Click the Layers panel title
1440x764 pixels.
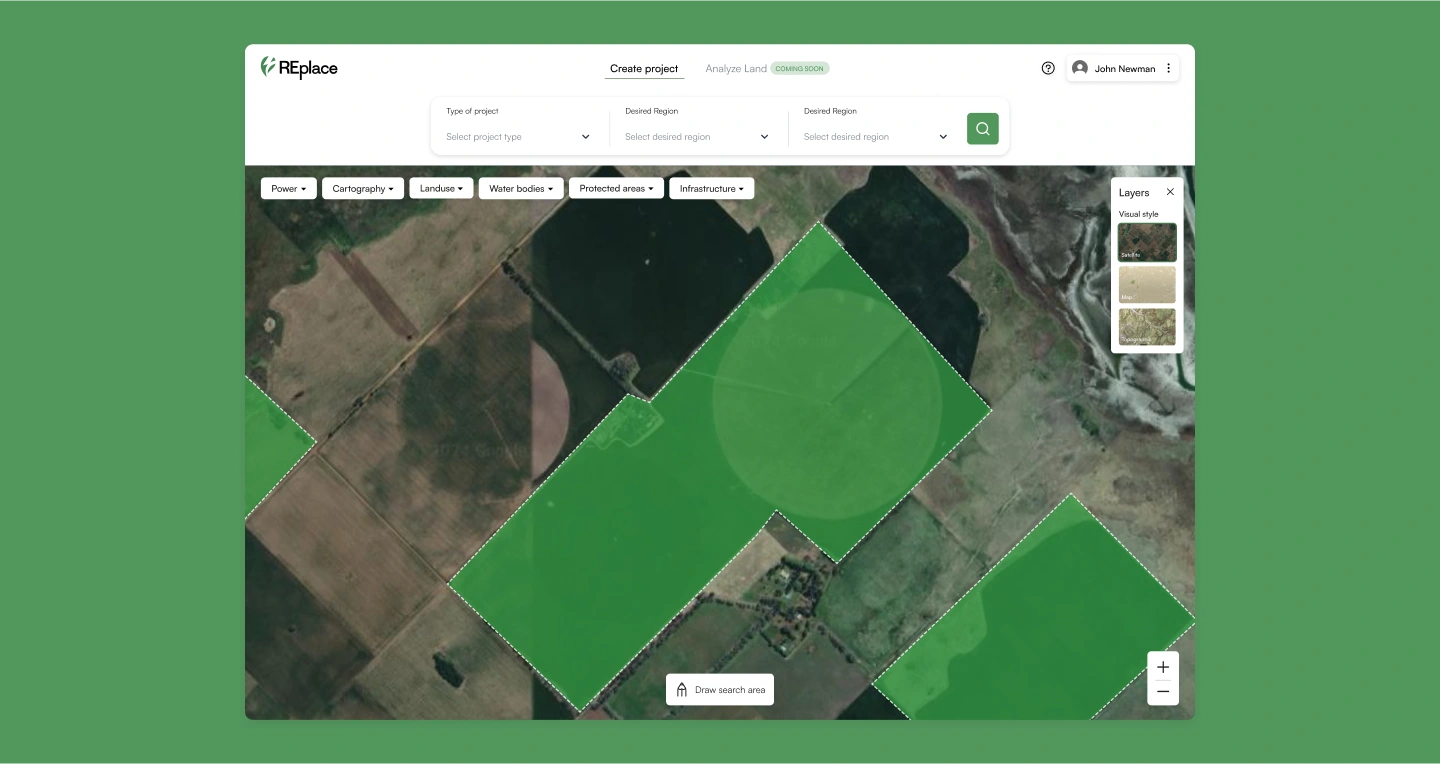(1134, 193)
